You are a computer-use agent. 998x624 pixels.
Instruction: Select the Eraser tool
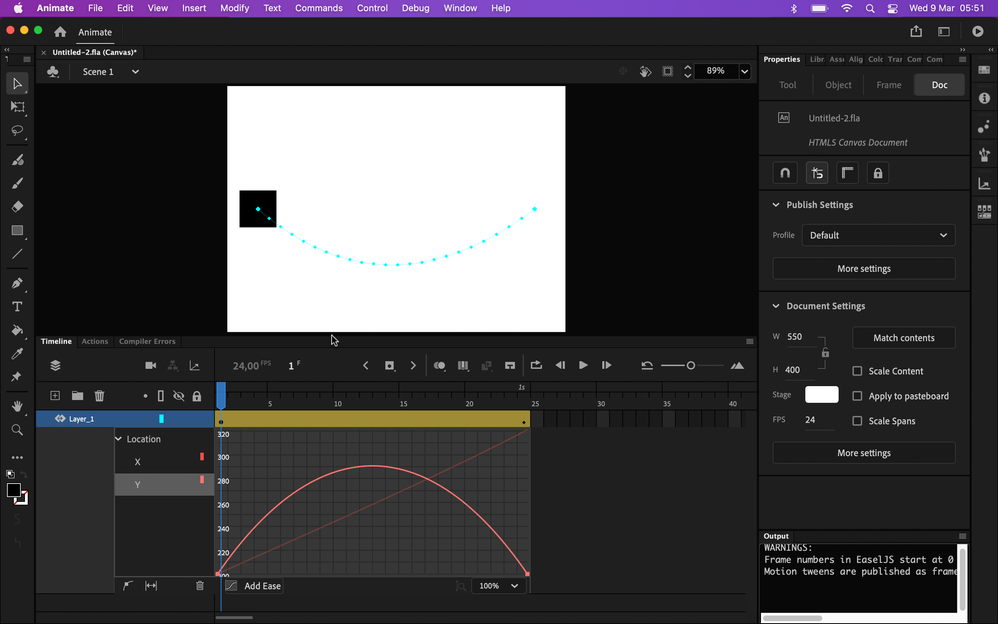[x=17, y=207]
